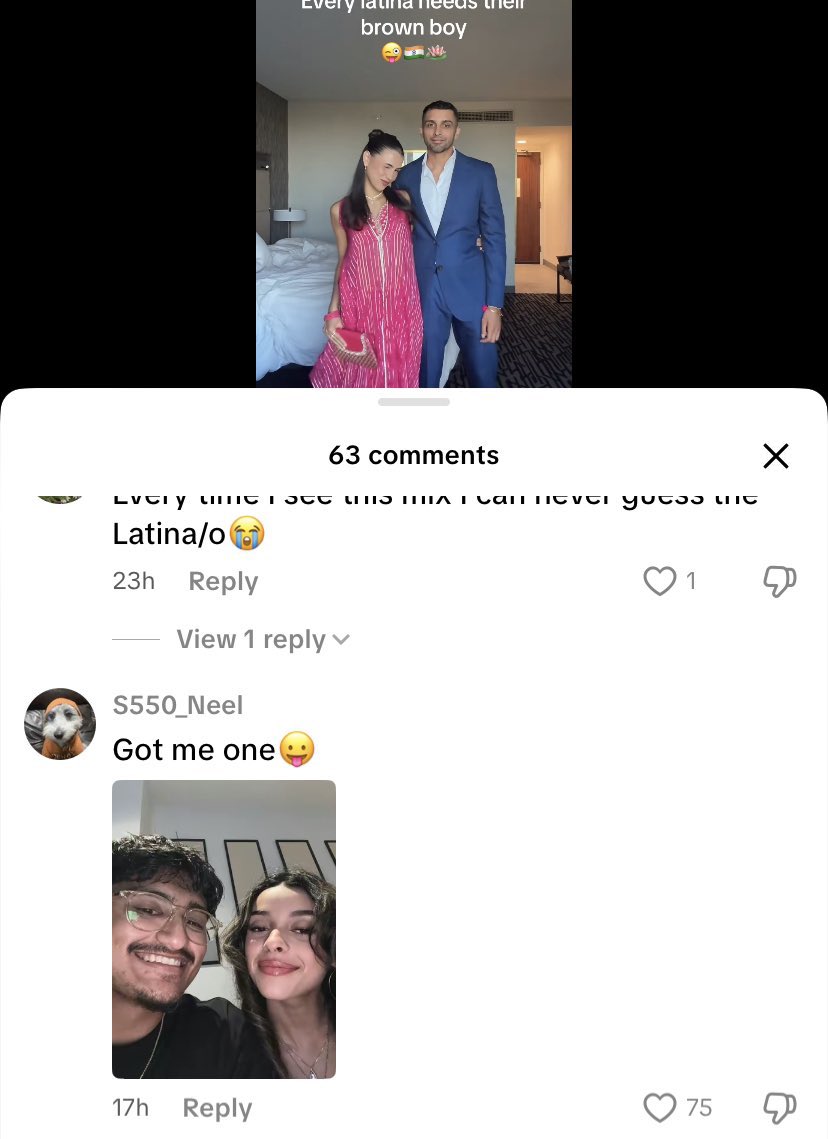This screenshot has height=1139, width=828.
Task: Reply to the 23h comment
Action: click(223, 581)
